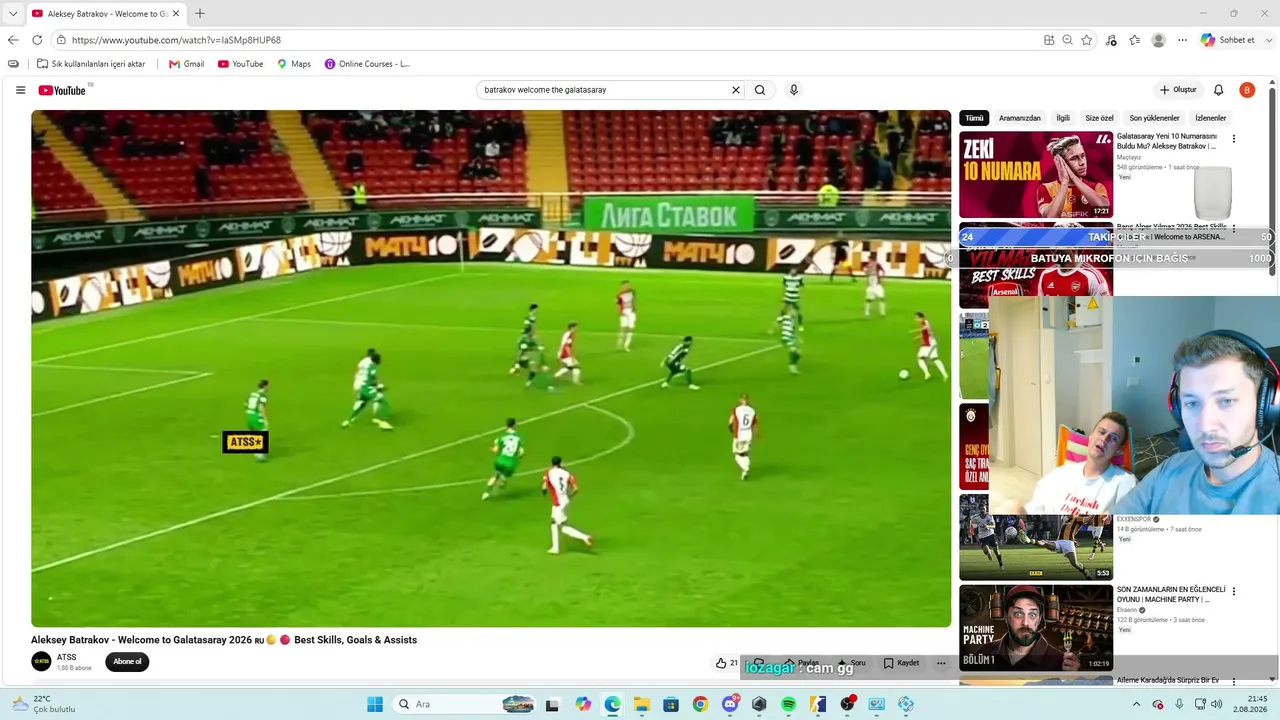Open options for Machine Party video

[x=1234, y=591]
